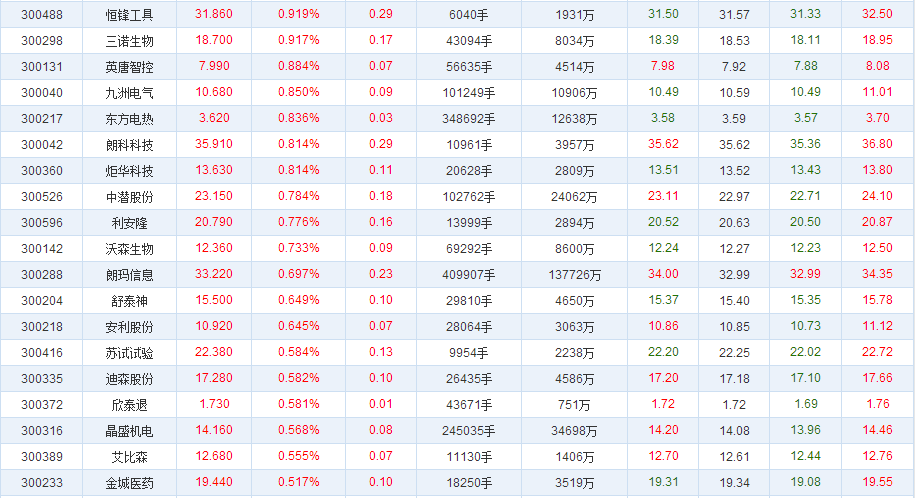Open stock code 300218
The image size is (916, 498).
coord(41,327)
